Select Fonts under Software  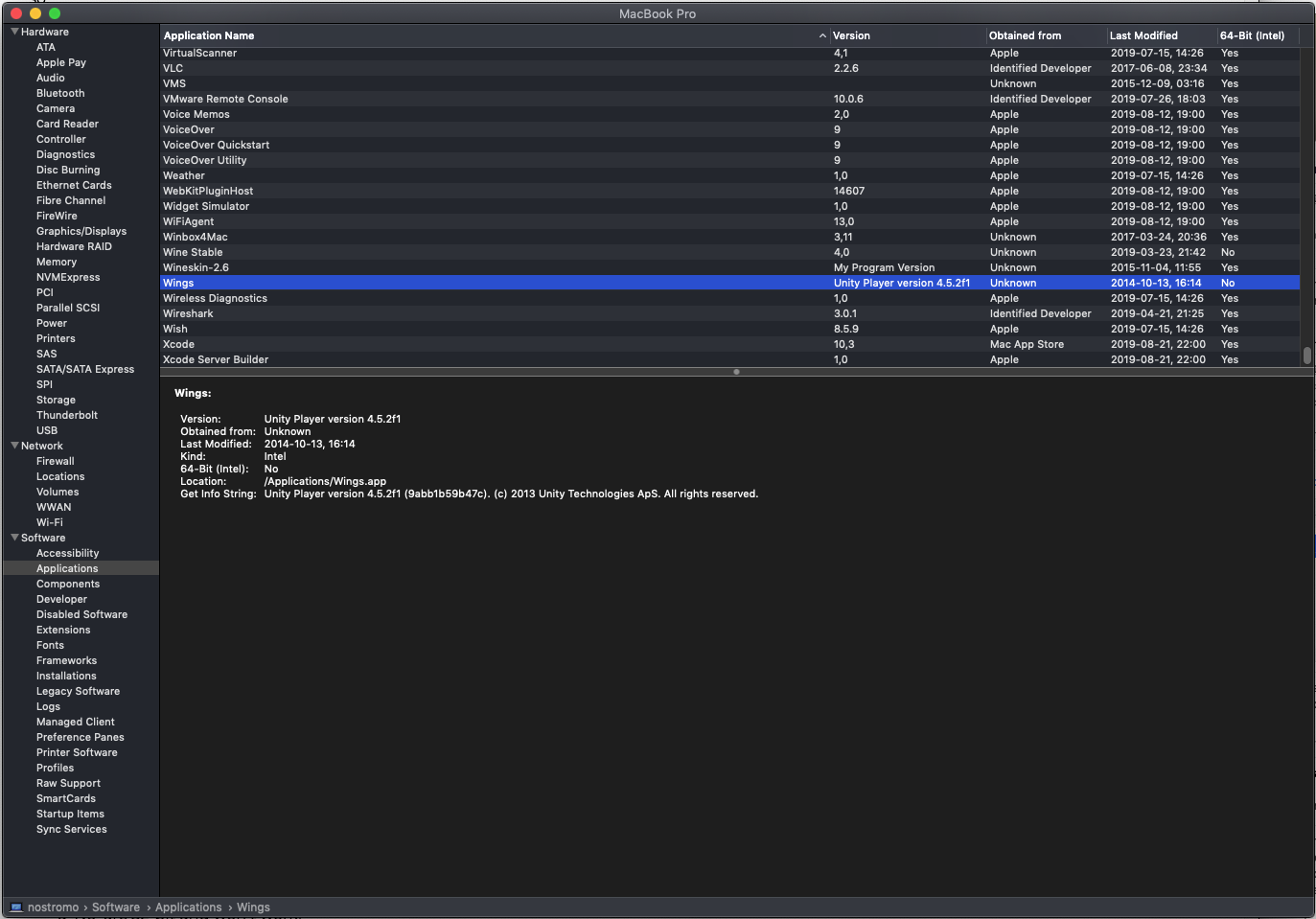50,645
